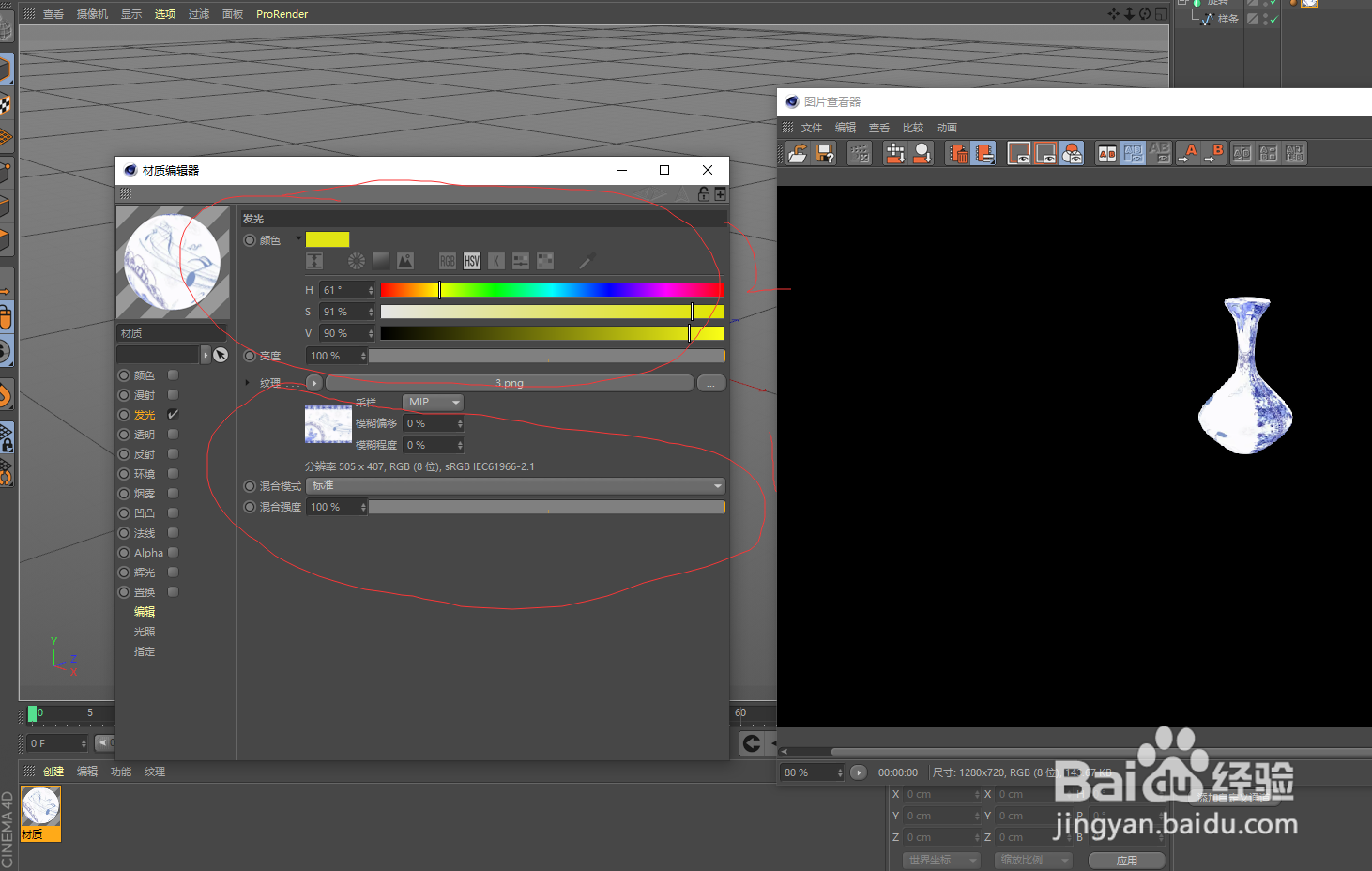Image resolution: width=1372 pixels, height=871 pixels.
Task: Open the A/B compare icon in picture viewer
Action: point(1106,152)
